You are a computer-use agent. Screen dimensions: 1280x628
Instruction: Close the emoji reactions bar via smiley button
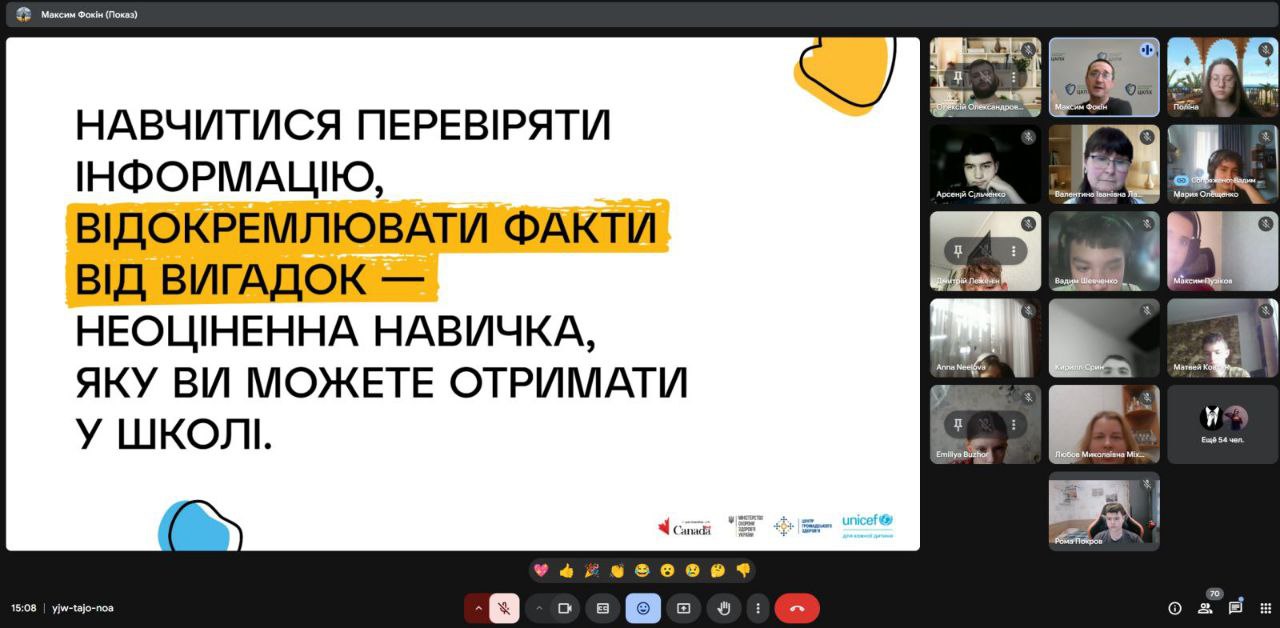(643, 608)
